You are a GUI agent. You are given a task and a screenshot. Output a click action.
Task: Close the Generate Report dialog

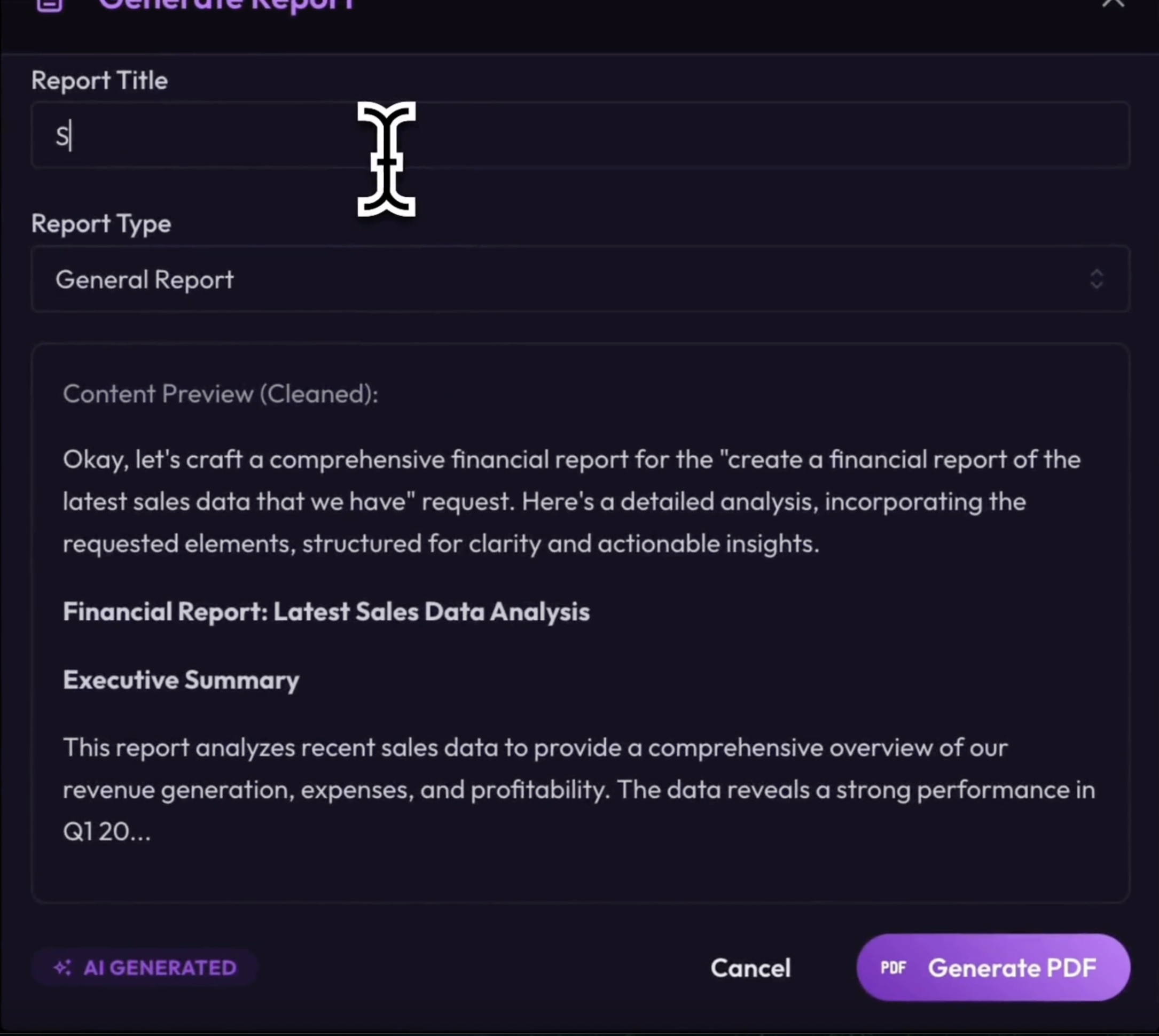click(1113, 3)
